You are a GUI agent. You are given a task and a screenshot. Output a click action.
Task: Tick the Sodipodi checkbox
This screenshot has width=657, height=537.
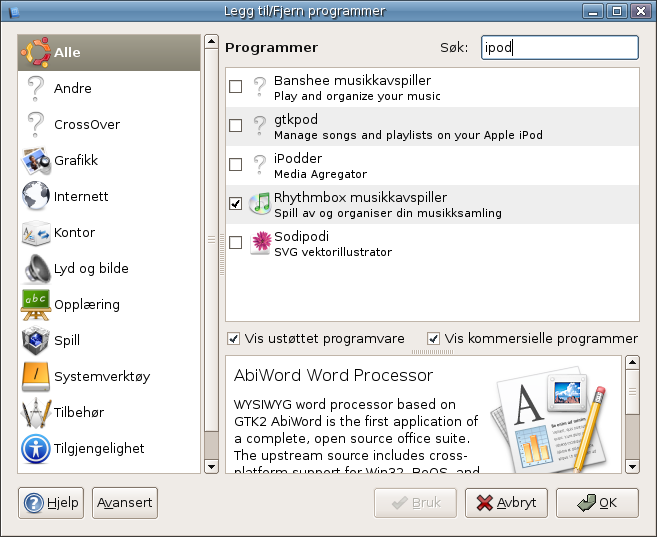pyautogui.click(x=235, y=242)
